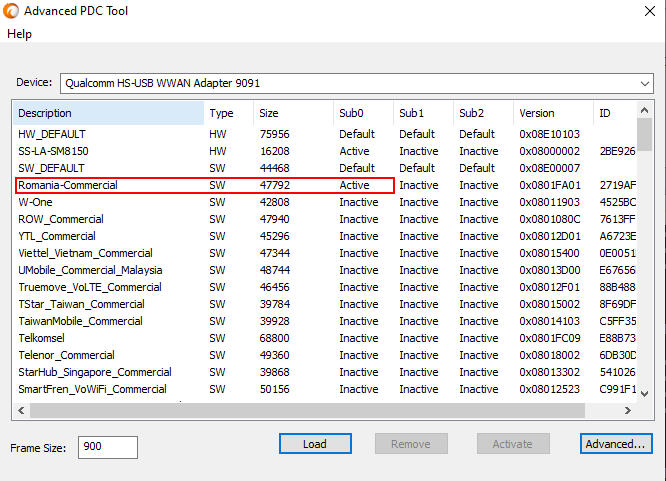Click version 0x0801FA01
This screenshot has width=666, height=481.
click(550, 185)
